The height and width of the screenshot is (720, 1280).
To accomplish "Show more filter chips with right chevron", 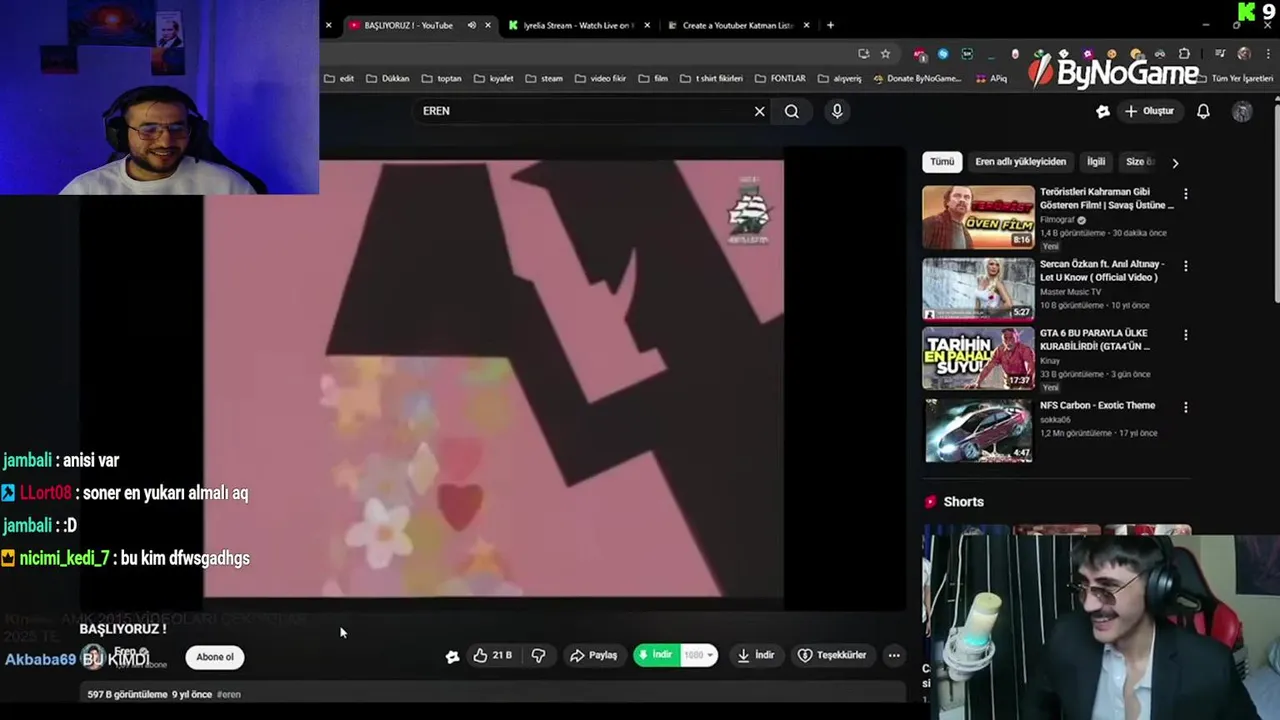I will 1175,162.
